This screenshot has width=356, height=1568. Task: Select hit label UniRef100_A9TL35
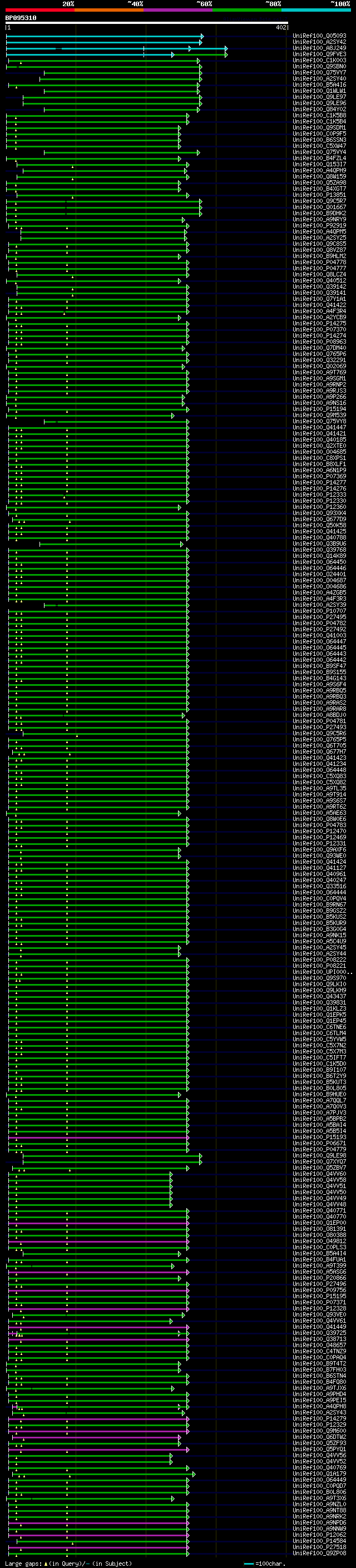(319, 788)
